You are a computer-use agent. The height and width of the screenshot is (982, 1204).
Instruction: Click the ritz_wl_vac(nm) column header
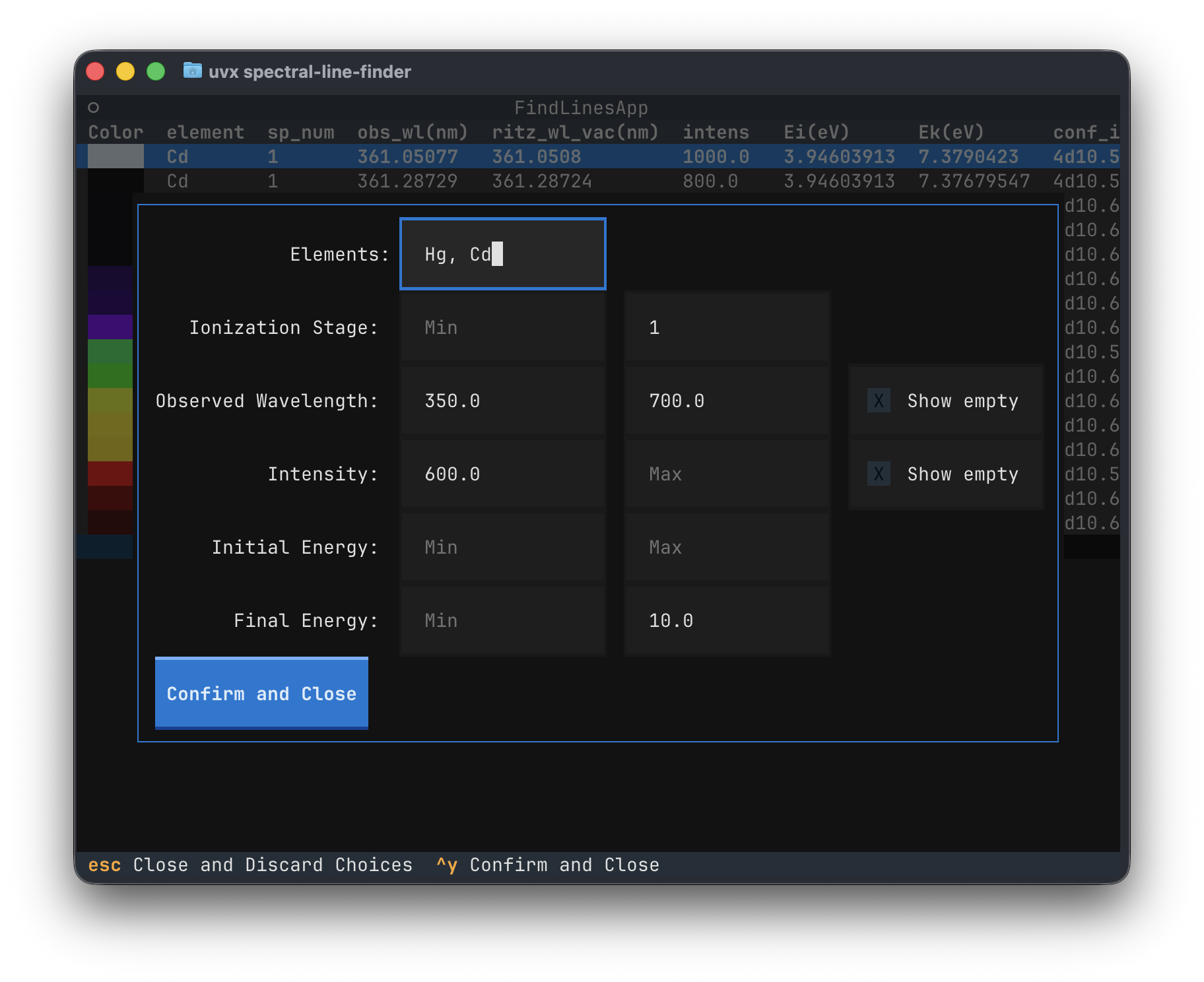coord(575,132)
